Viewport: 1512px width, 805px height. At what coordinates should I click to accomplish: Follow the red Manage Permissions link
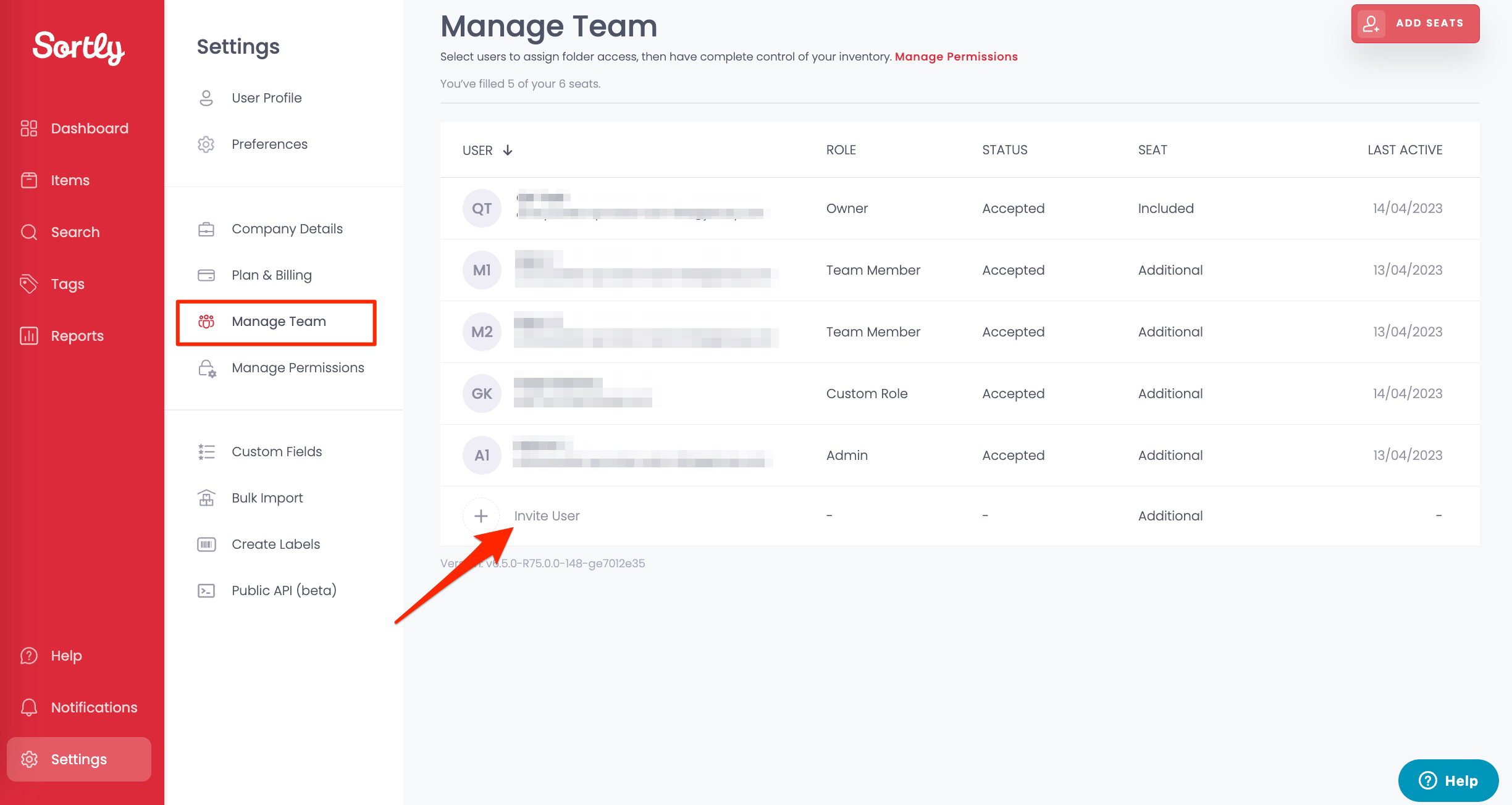(x=956, y=57)
